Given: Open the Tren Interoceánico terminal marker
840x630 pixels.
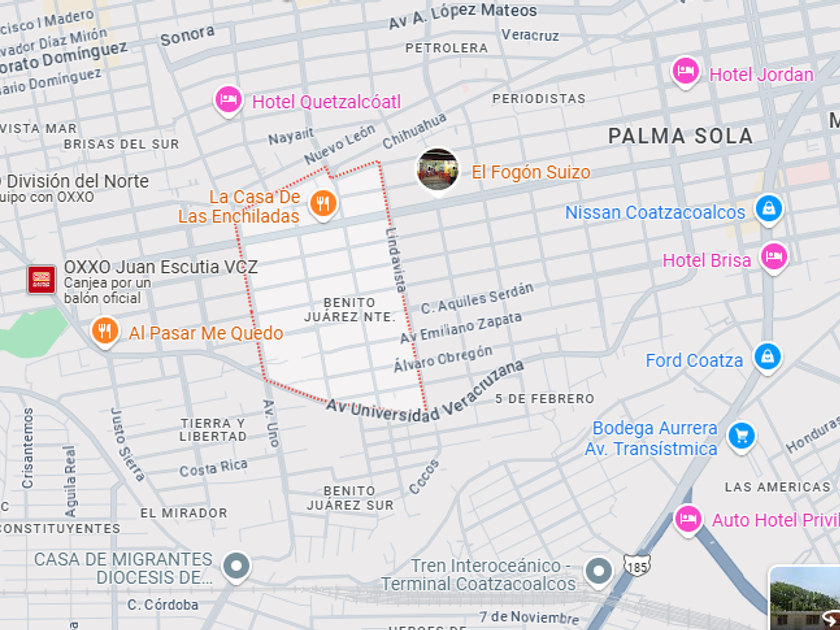Looking at the screenshot, I should [x=598, y=572].
